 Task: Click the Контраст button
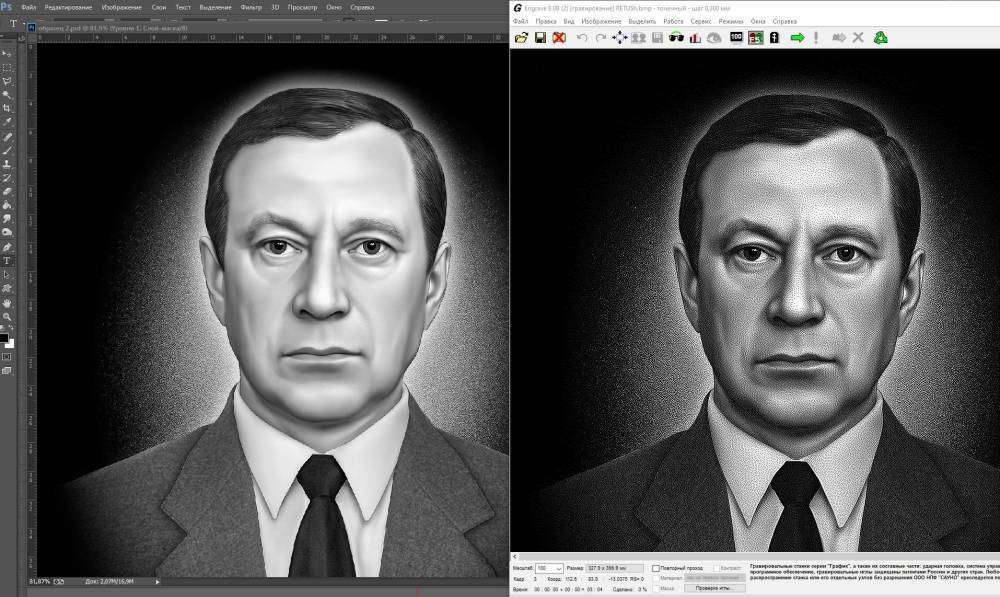coord(728,568)
